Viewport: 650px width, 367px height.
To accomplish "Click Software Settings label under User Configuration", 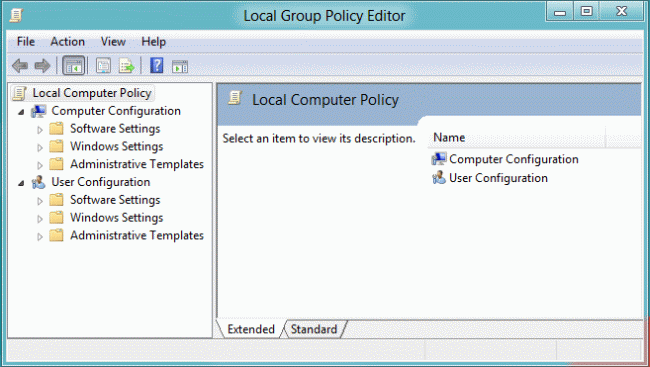I will [115, 200].
